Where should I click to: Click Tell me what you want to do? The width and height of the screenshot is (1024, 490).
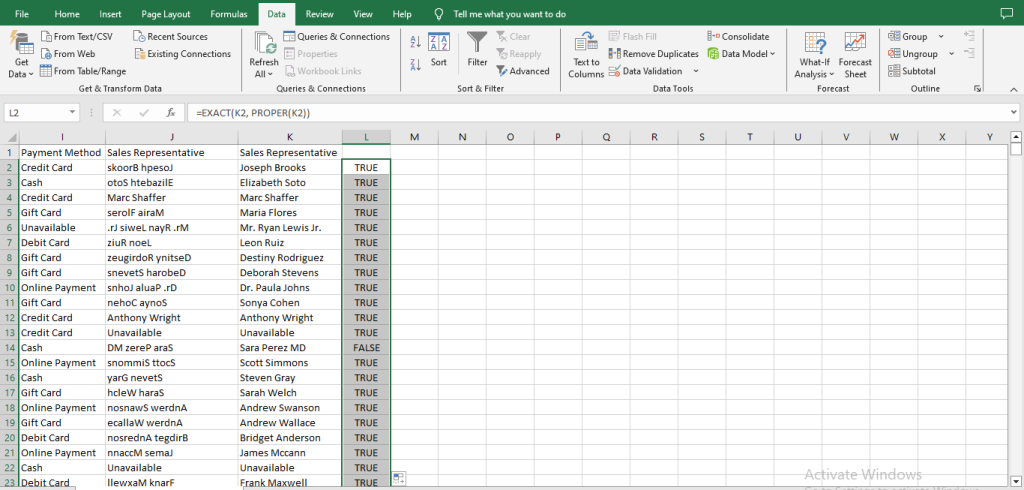point(509,14)
